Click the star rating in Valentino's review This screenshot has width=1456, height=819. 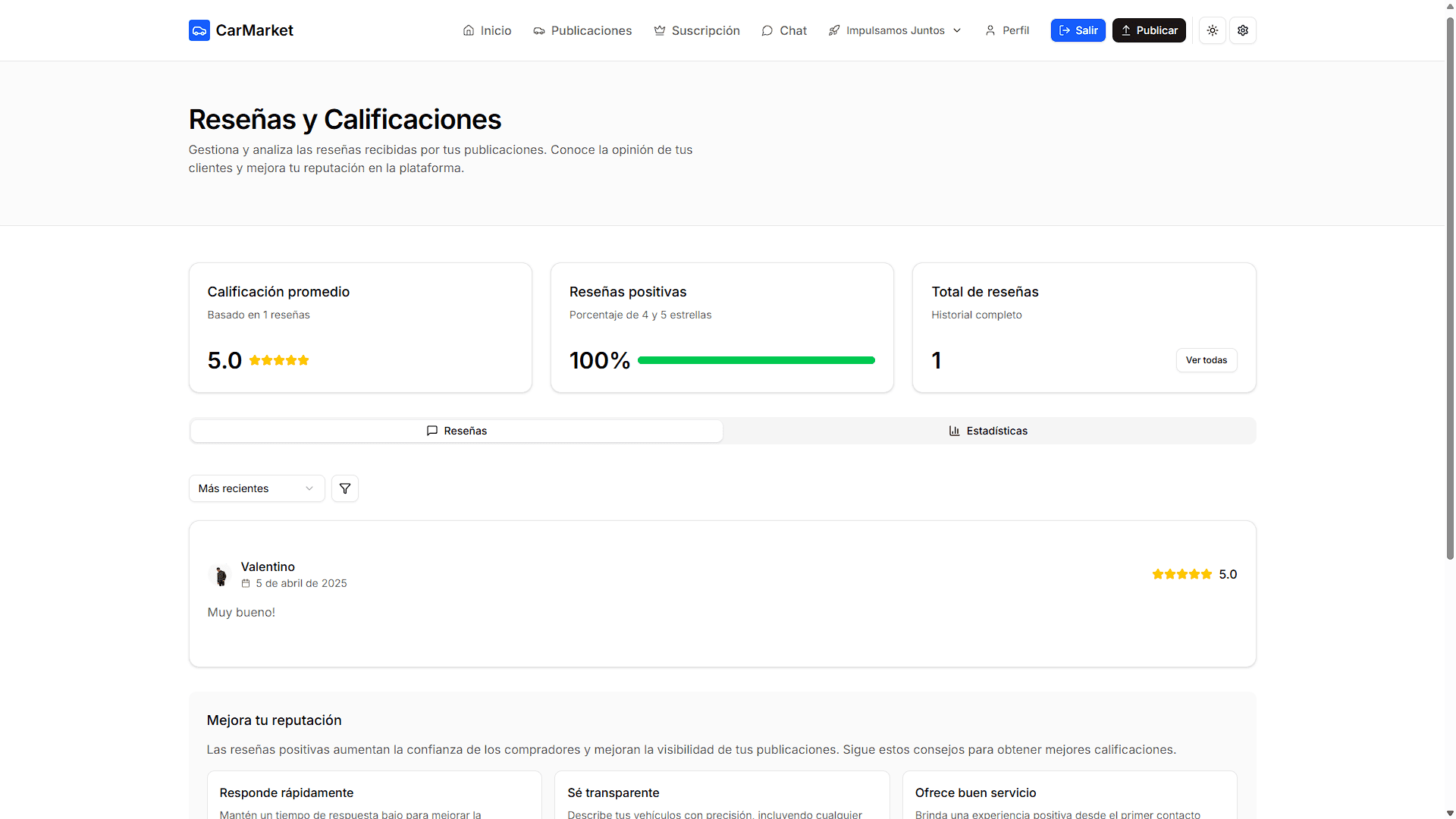point(1182,574)
